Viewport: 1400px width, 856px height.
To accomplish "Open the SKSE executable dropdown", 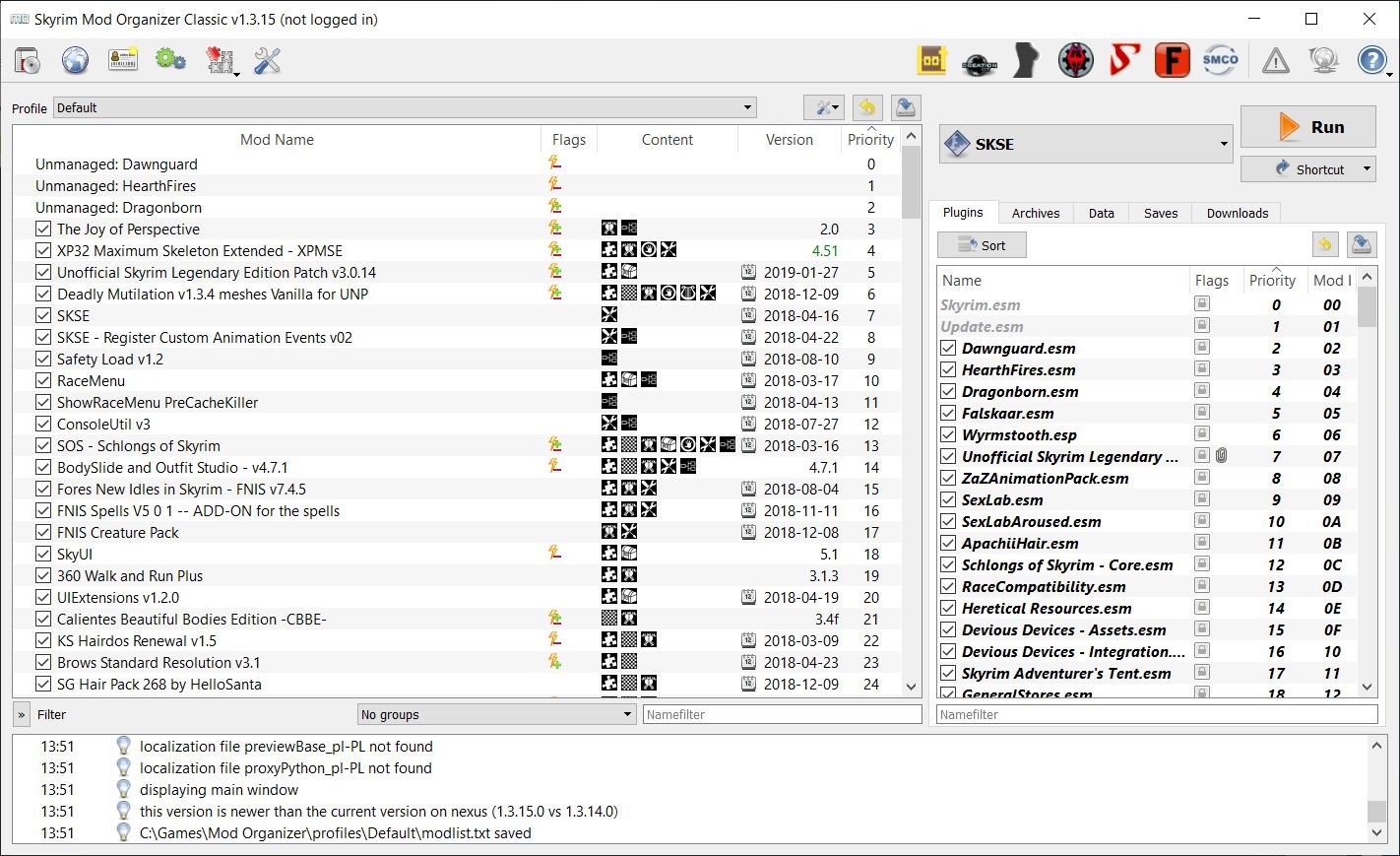I will click(1087, 144).
